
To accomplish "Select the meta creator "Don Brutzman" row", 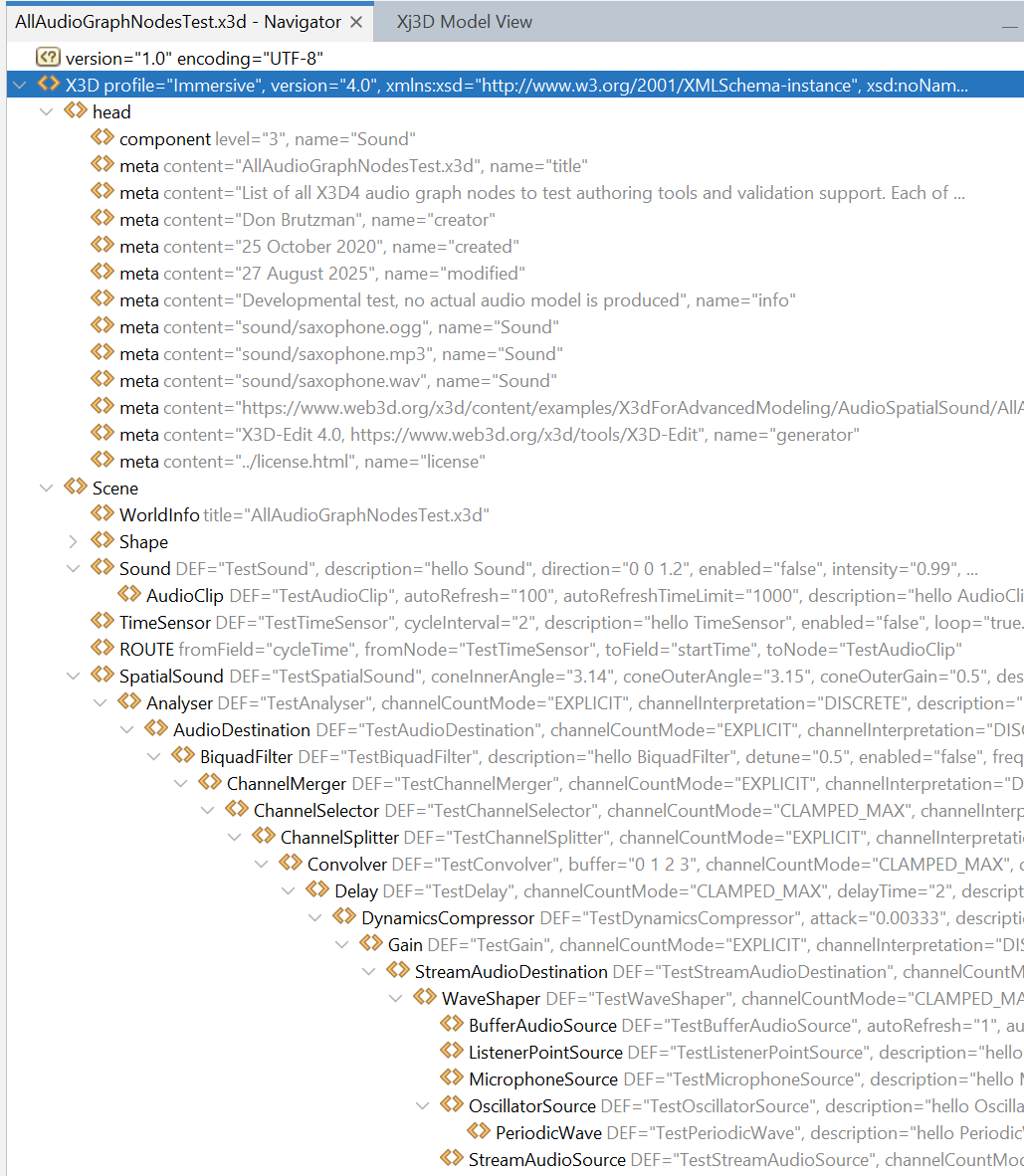I will coord(307,219).
